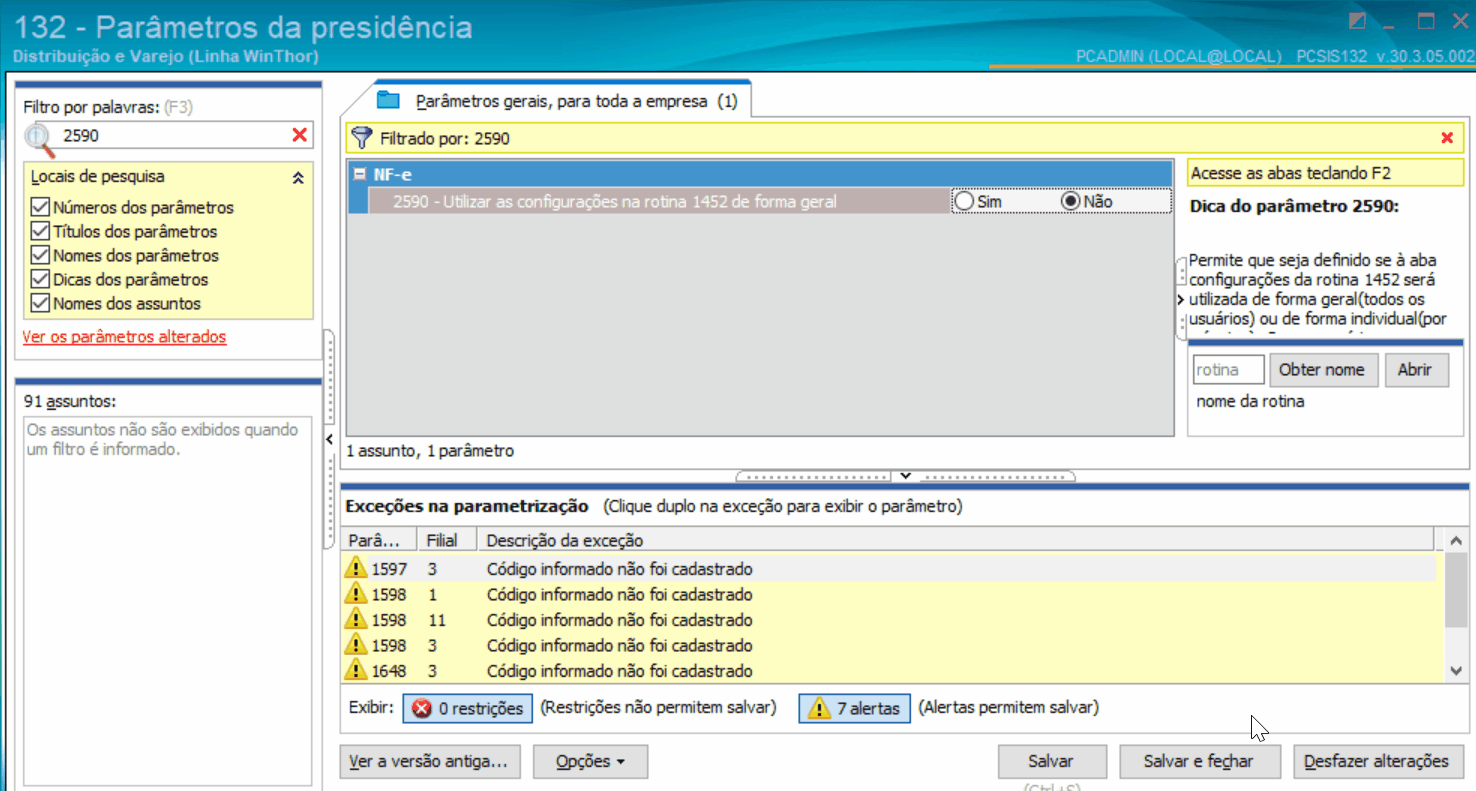Collapse exceptions panel with down chevron
1476x791 pixels.
(x=905, y=475)
